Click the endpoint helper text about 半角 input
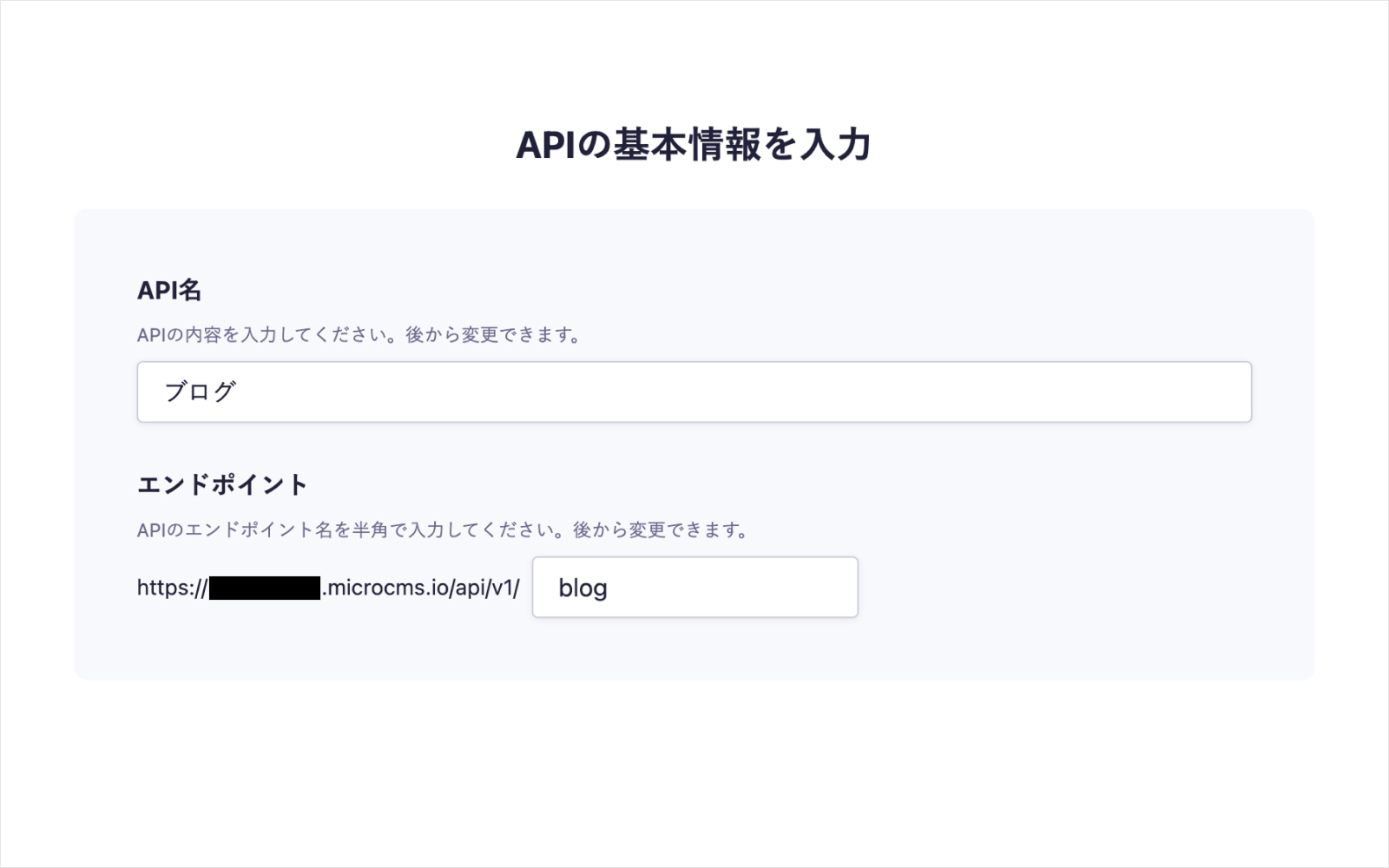This screenshot has width=1389, height=868. [x=442, y=530]
